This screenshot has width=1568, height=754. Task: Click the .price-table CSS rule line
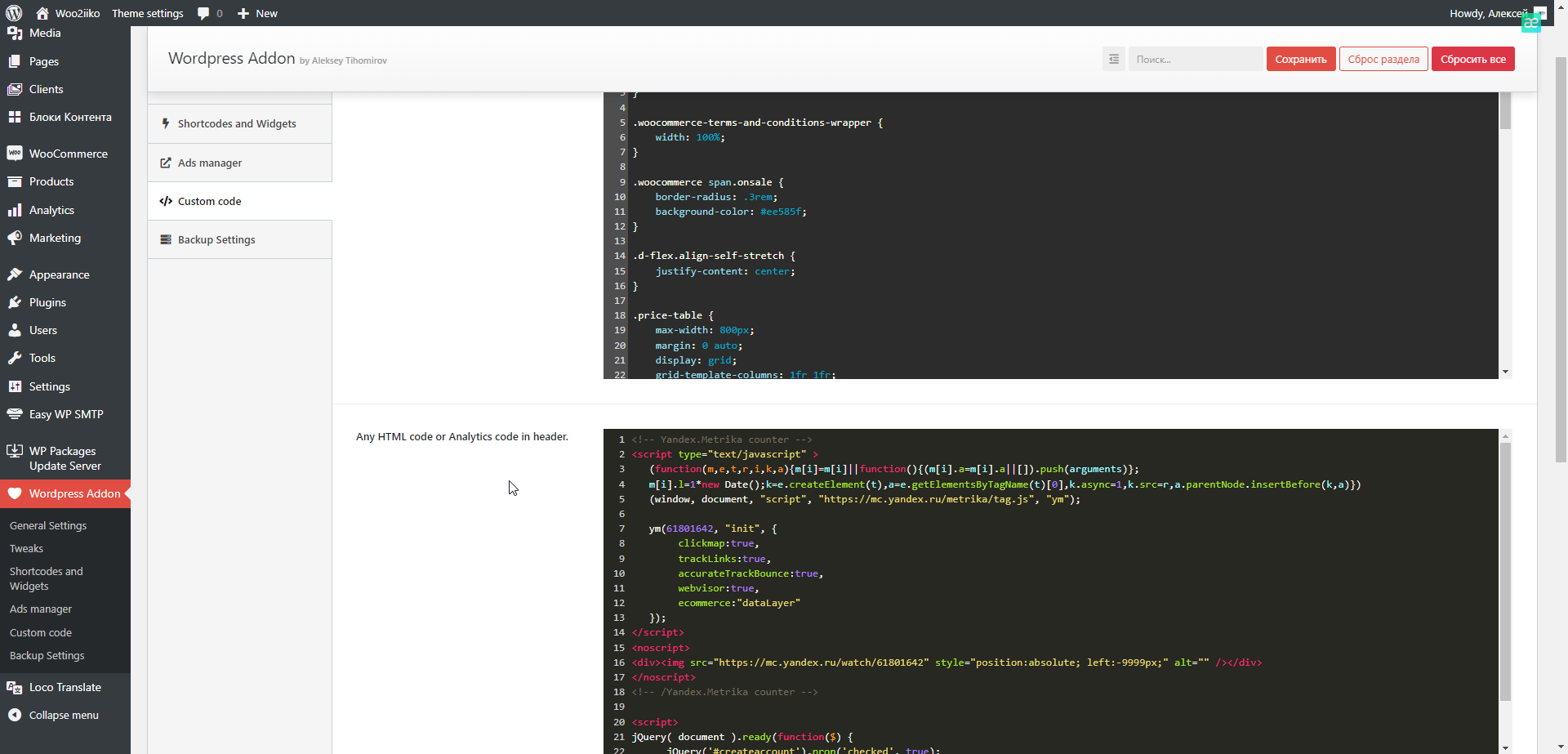click(673, 315)
